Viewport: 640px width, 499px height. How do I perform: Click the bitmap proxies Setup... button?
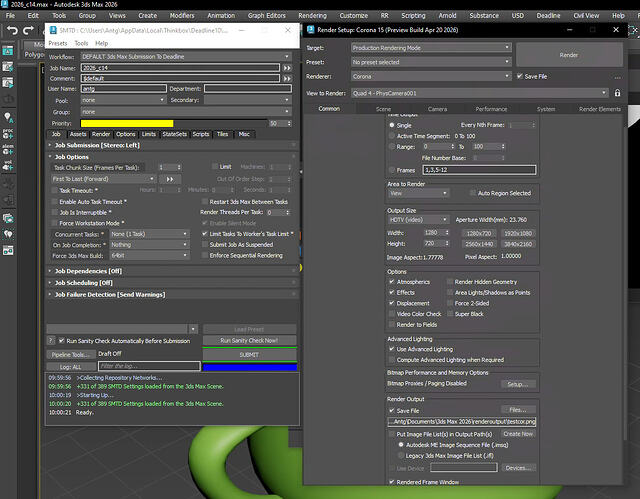518,384
